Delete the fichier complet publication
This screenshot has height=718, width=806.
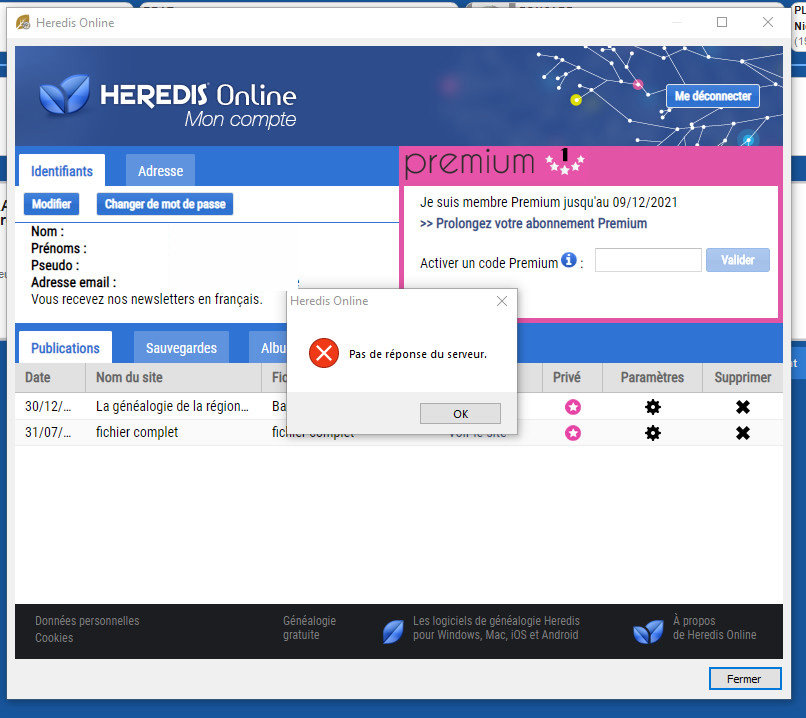tap(743, 433)
